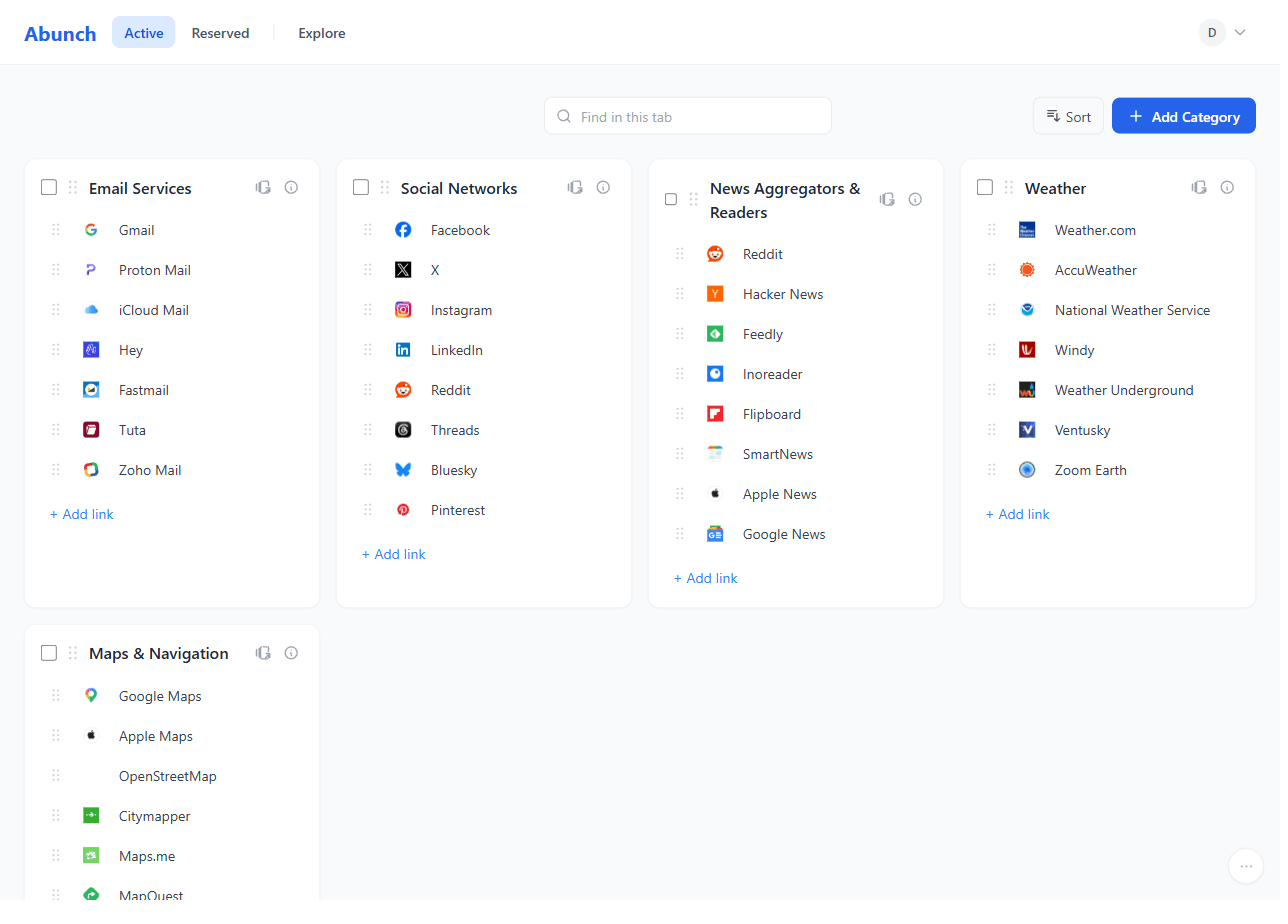Open the Maps.me link
This screenshot has height=924, width=1288.
click(x=147, y=856)
